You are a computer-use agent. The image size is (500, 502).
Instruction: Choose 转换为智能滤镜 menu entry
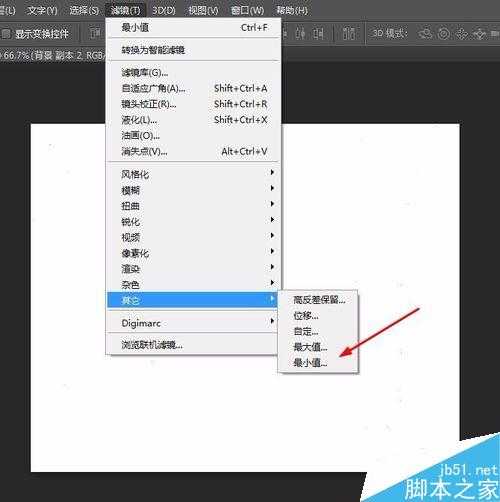[x=194, y=50]
